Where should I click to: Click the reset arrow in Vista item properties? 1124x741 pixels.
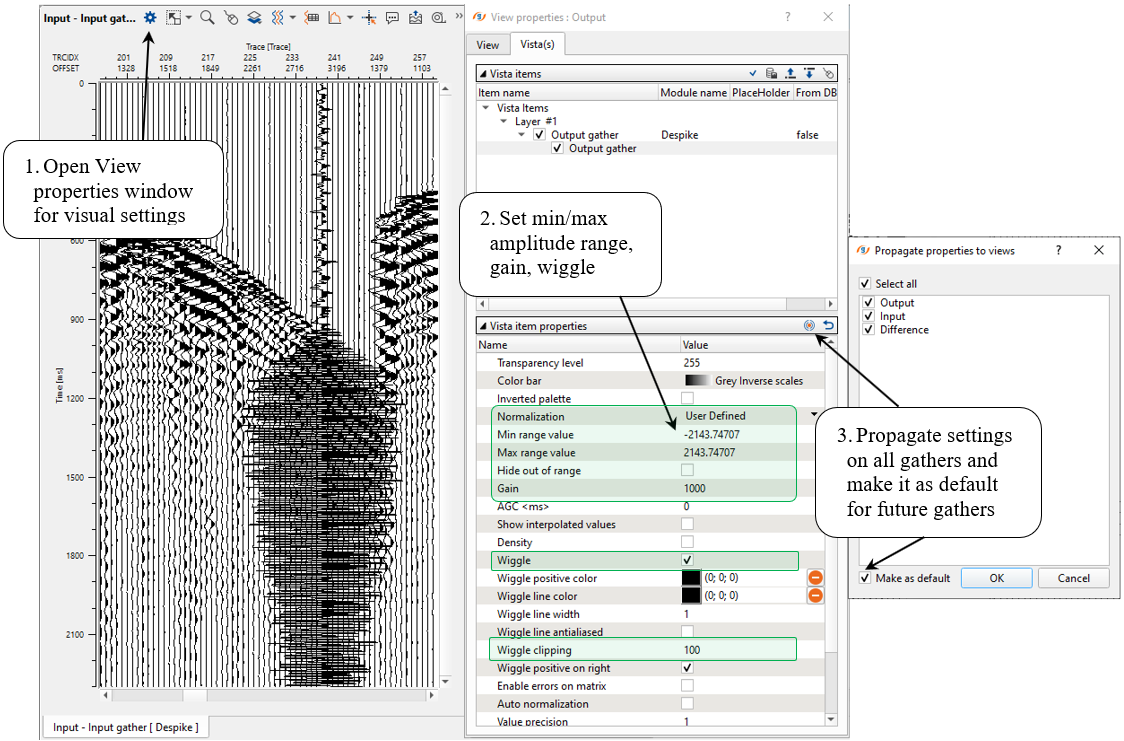pyautogui.click(x=828, y=326)
